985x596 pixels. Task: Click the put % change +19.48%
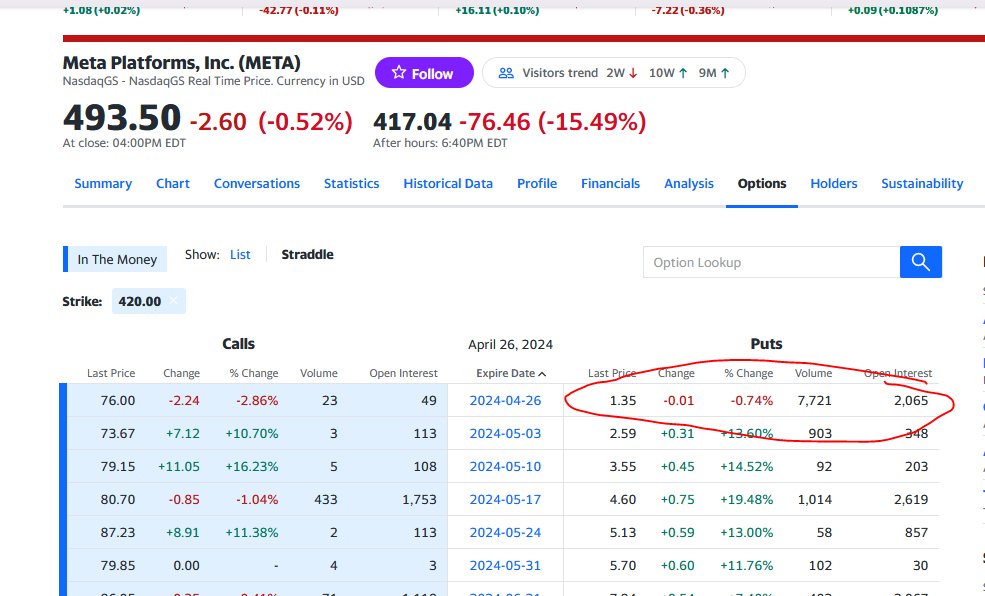coord(747,499)
